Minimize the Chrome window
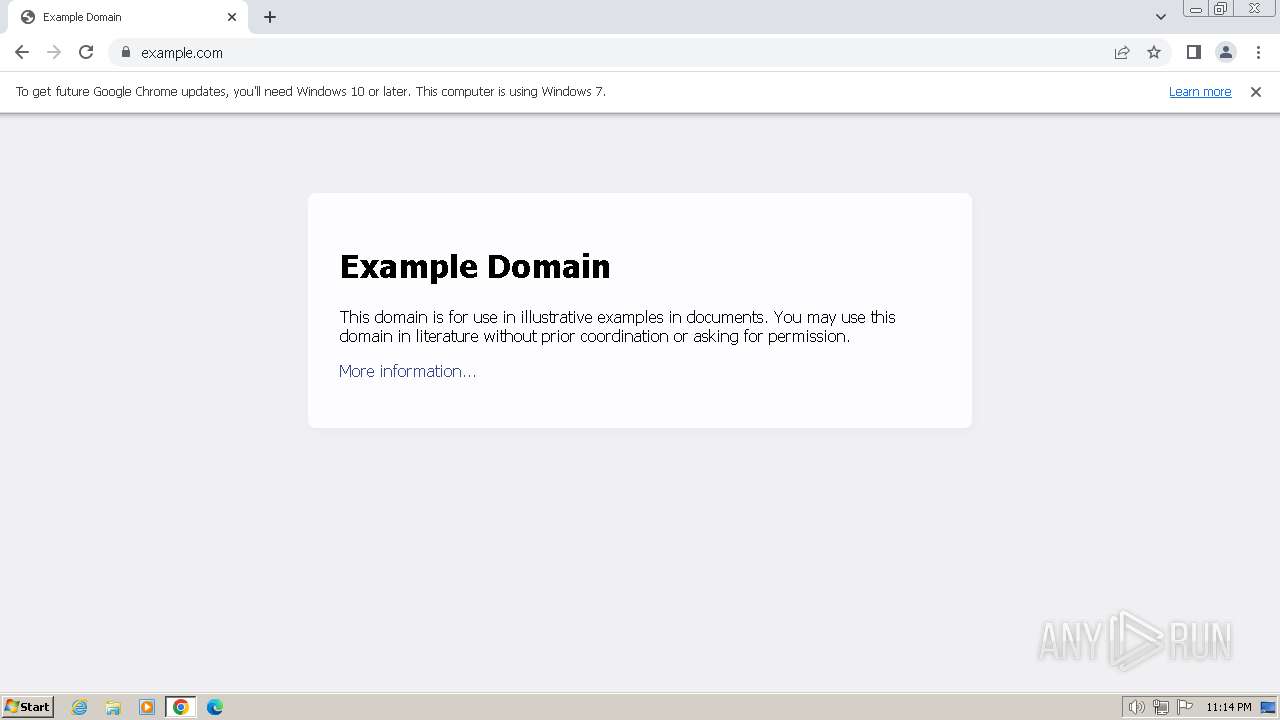Screen dimensions: 1280x720 coord(1196,8)
